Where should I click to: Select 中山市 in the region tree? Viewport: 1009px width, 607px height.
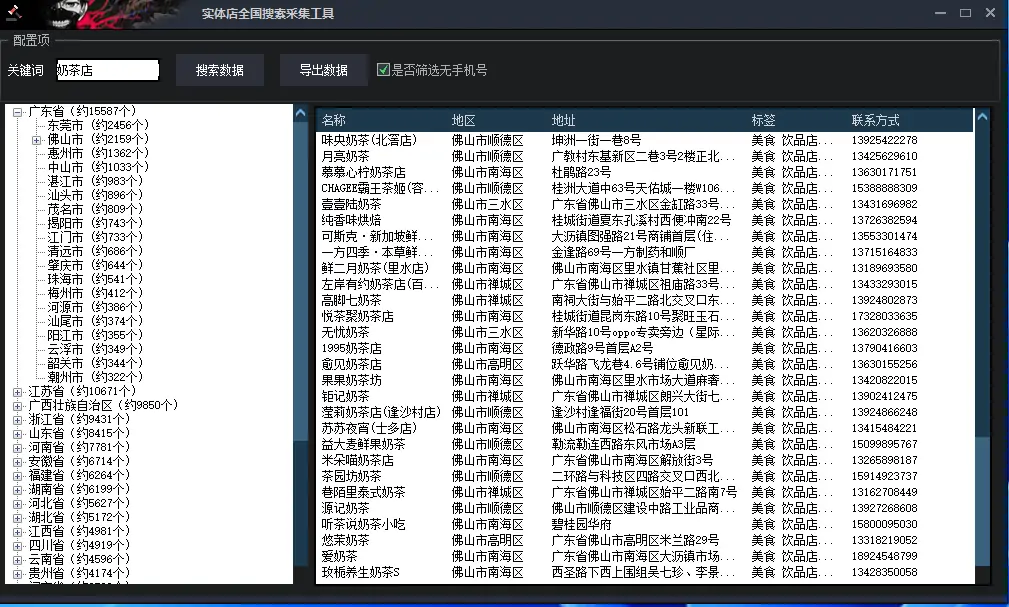coord(98,167)
